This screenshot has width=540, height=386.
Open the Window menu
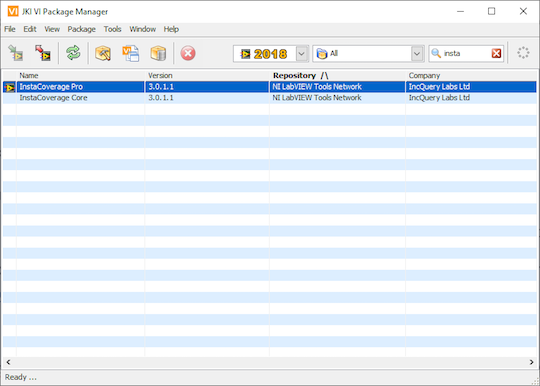[x=143, y=29]
